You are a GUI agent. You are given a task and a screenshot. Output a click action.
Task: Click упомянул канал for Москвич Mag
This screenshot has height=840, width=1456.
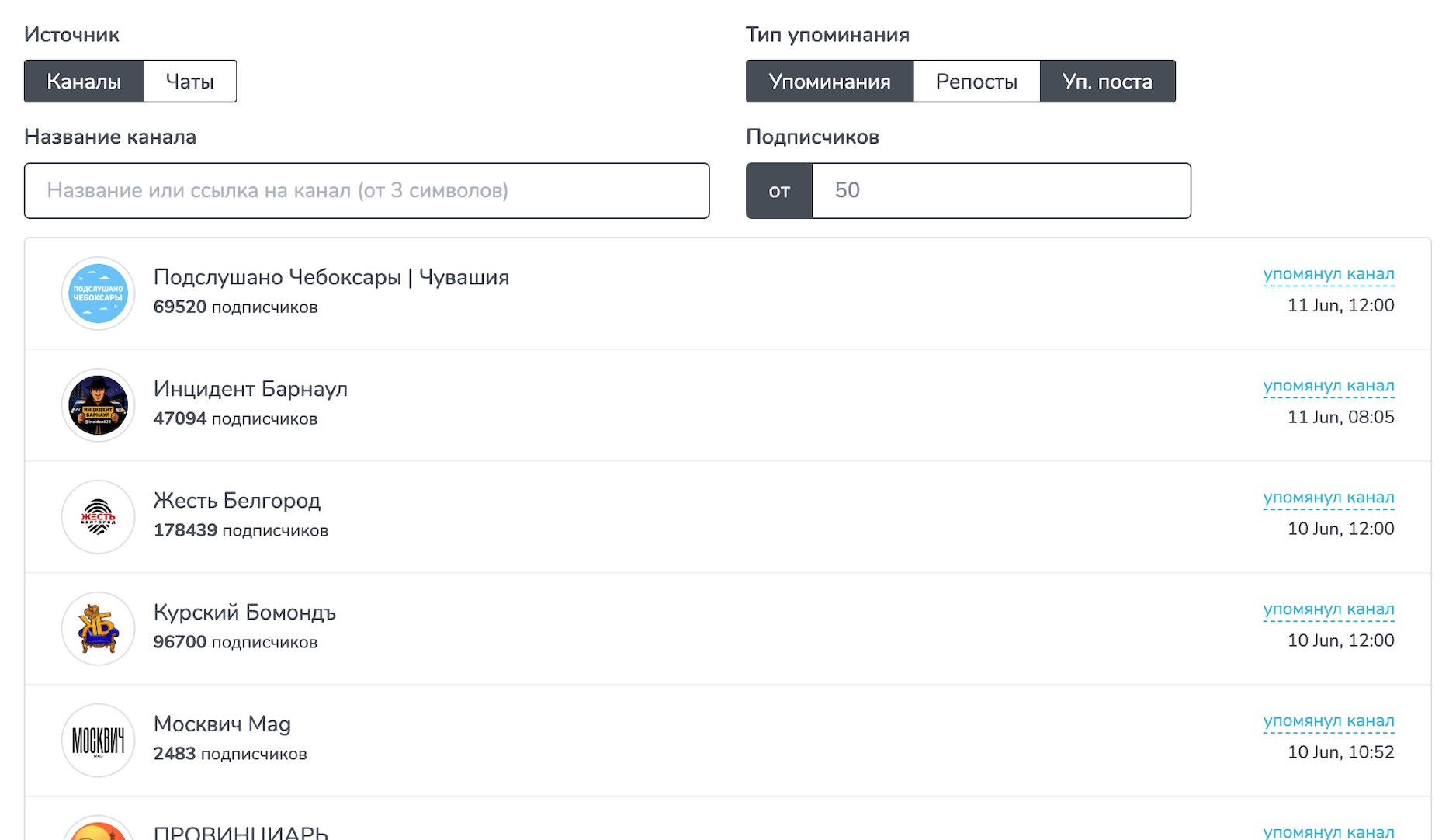pos(1329,721)
